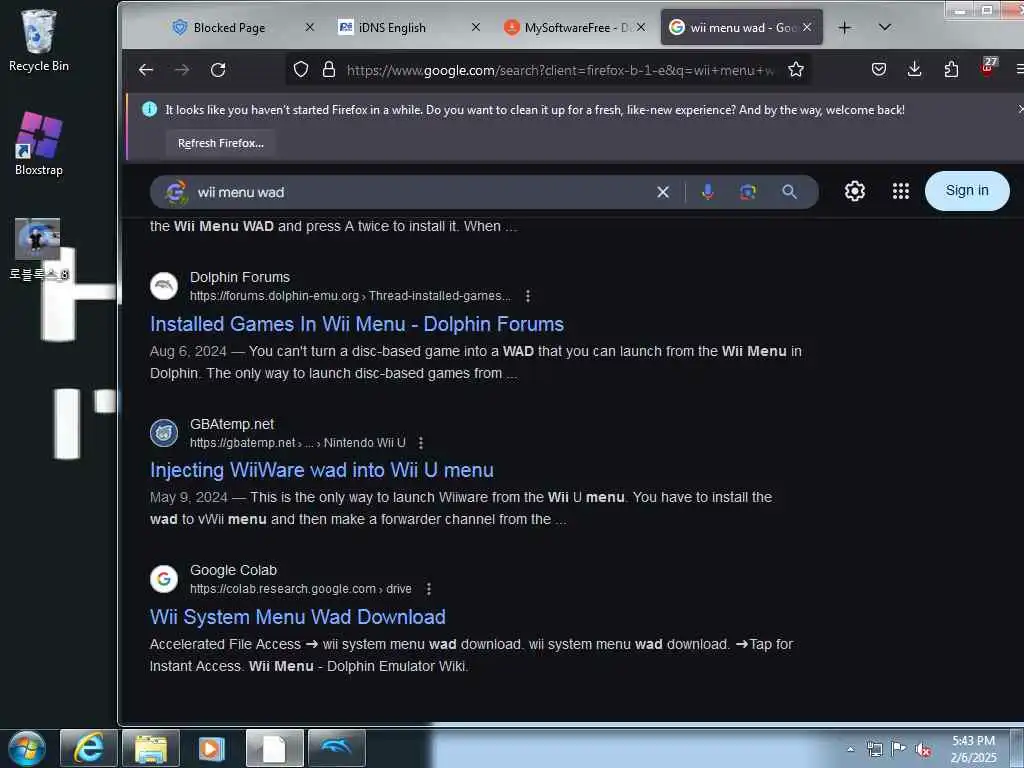Open media player from taskbar
Screen dimensions: 1024x768
point(212,748)
